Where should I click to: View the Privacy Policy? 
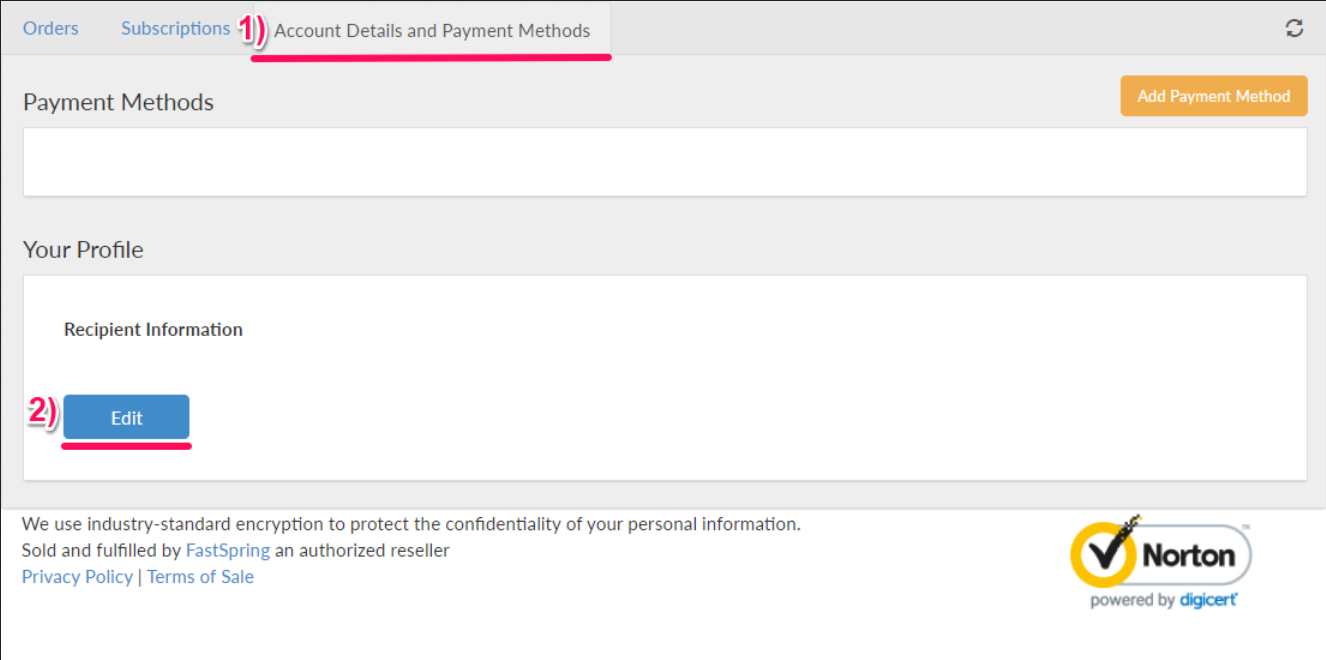77,576
